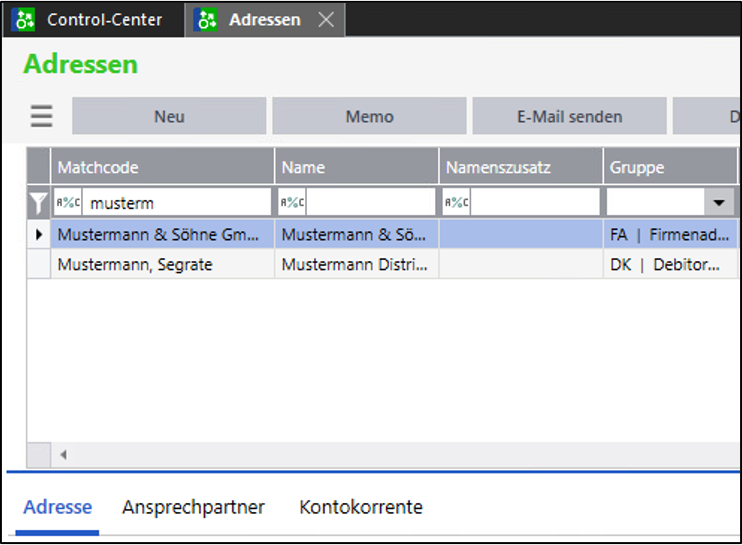The image size is (742, 545).
Task: Click the filter funnel icon in grid
Action: [38, 203]
